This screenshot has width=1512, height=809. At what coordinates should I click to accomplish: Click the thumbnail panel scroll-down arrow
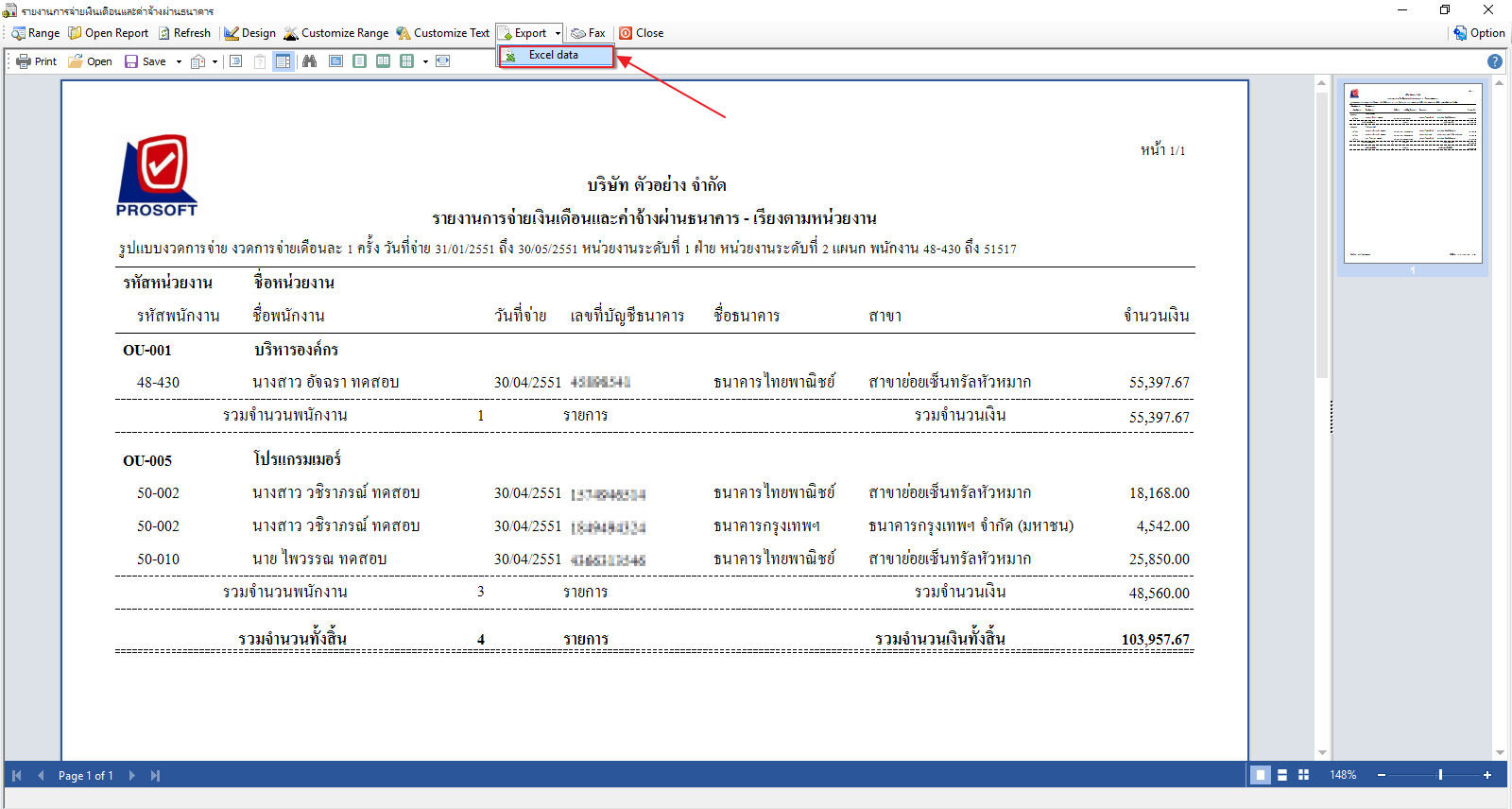tap(1500, 753)
